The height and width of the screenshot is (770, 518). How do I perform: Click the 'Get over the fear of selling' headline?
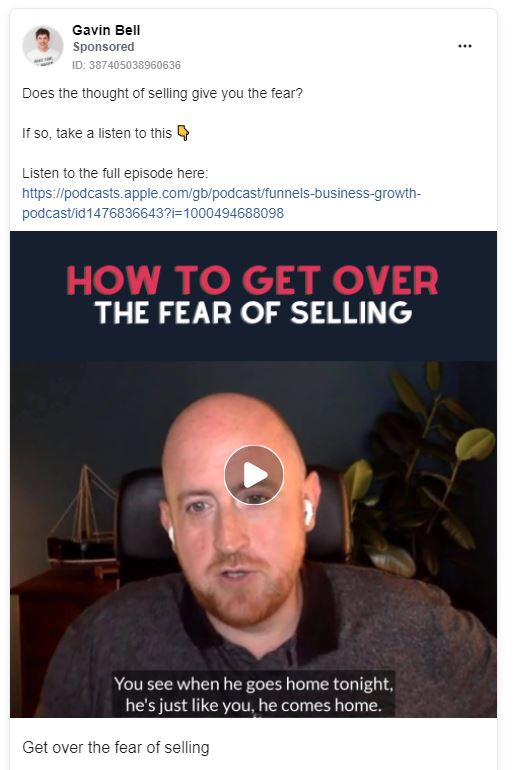[x=116, y=747]
